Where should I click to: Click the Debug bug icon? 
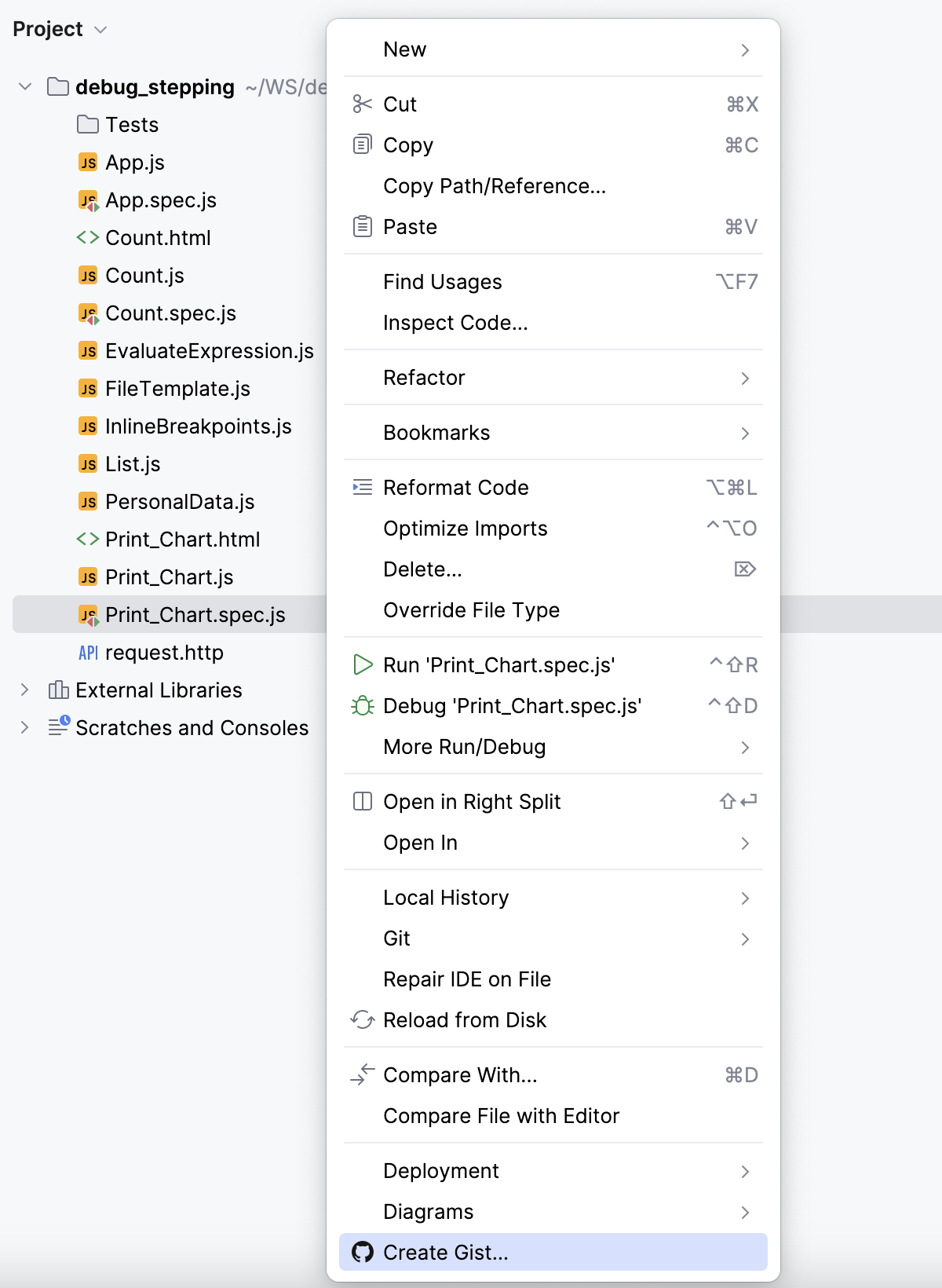pos(362,706)
